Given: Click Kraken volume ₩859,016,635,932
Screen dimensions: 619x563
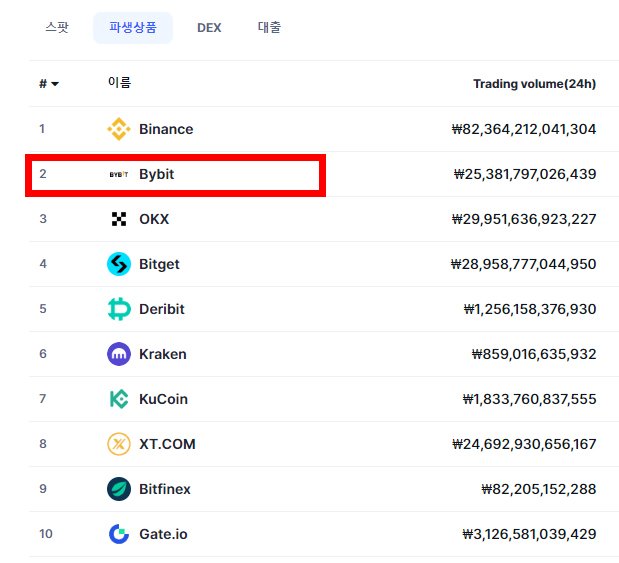Looking at the screenshot, I should 534,354.
